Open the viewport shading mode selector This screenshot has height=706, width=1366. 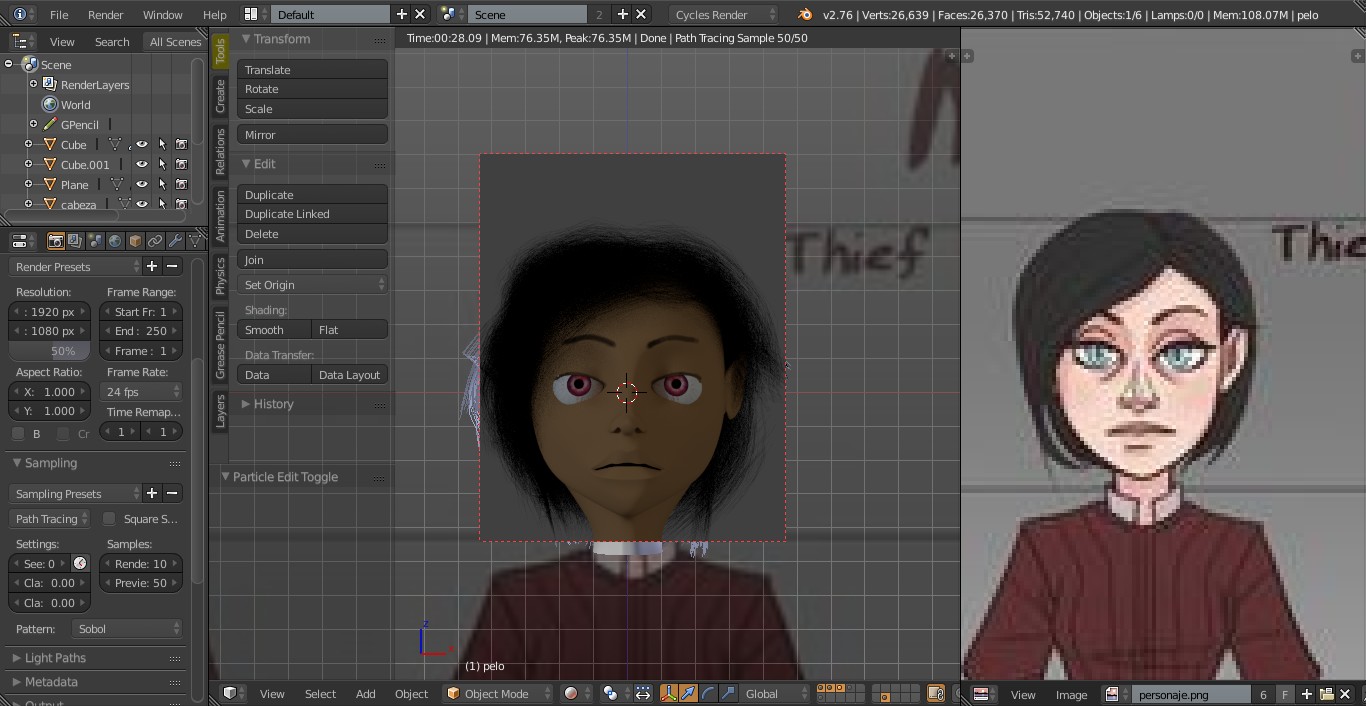[576, 693]
